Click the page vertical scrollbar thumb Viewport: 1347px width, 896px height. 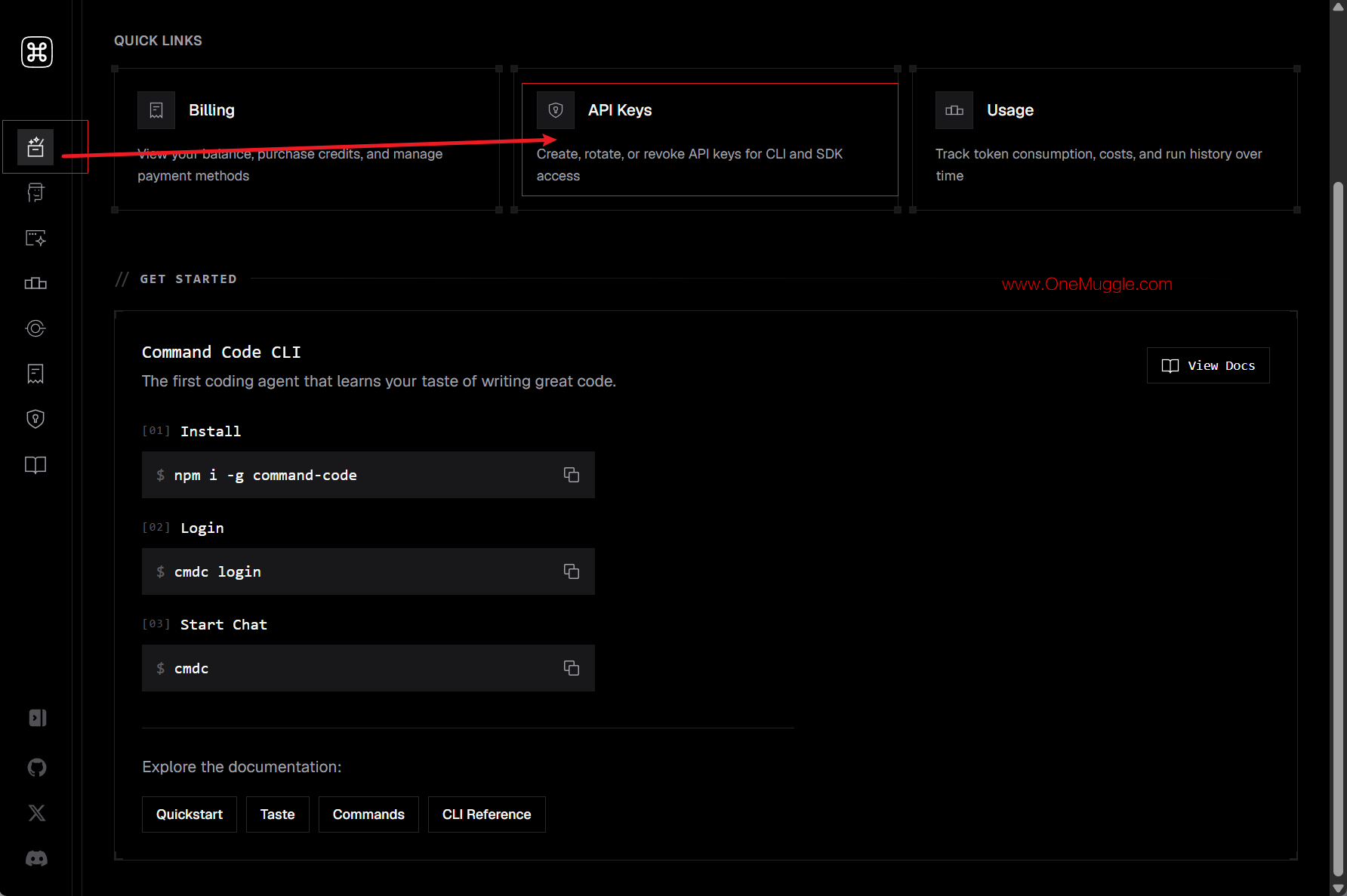point(1338,528)
